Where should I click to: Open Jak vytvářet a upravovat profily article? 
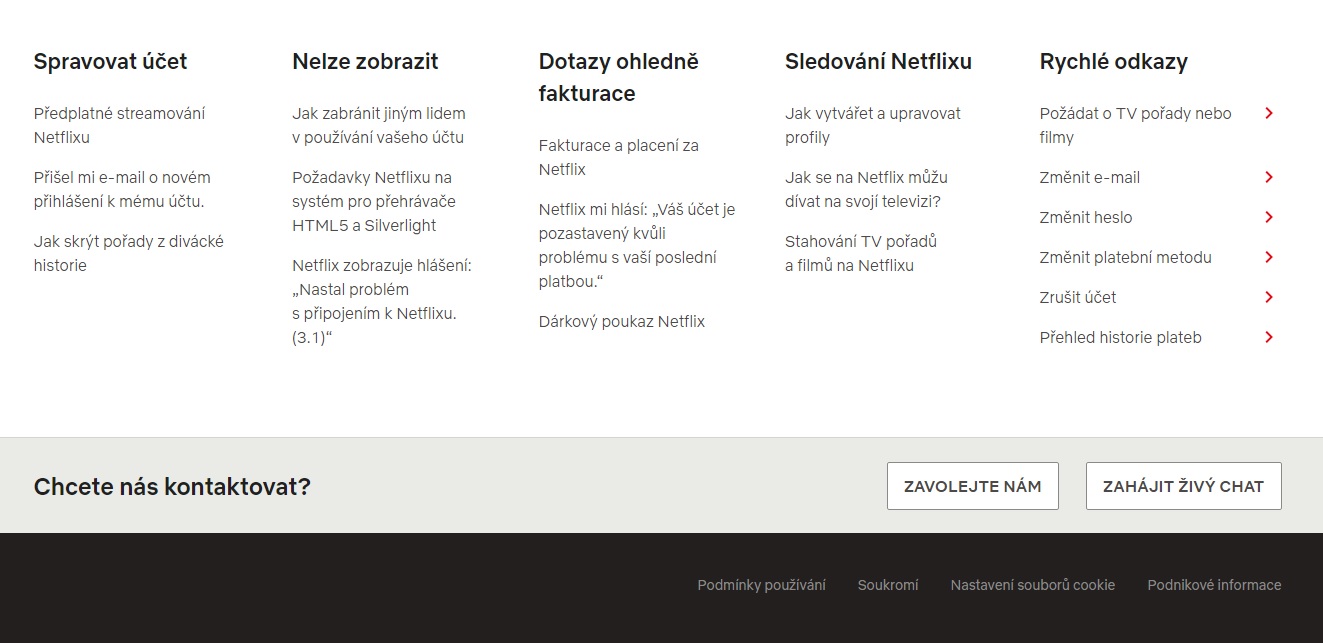click(873, 125)
